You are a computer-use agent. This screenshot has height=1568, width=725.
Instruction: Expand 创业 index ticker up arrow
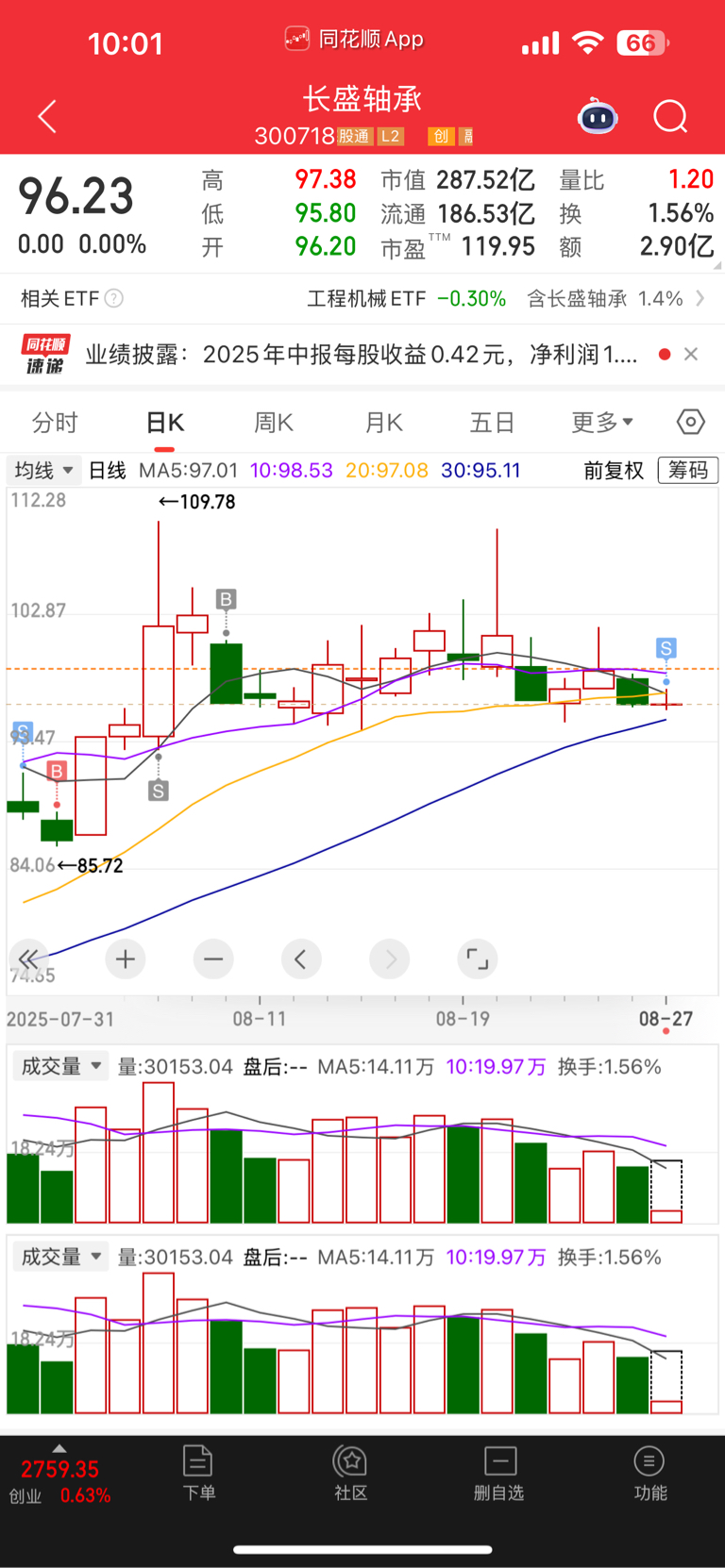point(59,1448)
